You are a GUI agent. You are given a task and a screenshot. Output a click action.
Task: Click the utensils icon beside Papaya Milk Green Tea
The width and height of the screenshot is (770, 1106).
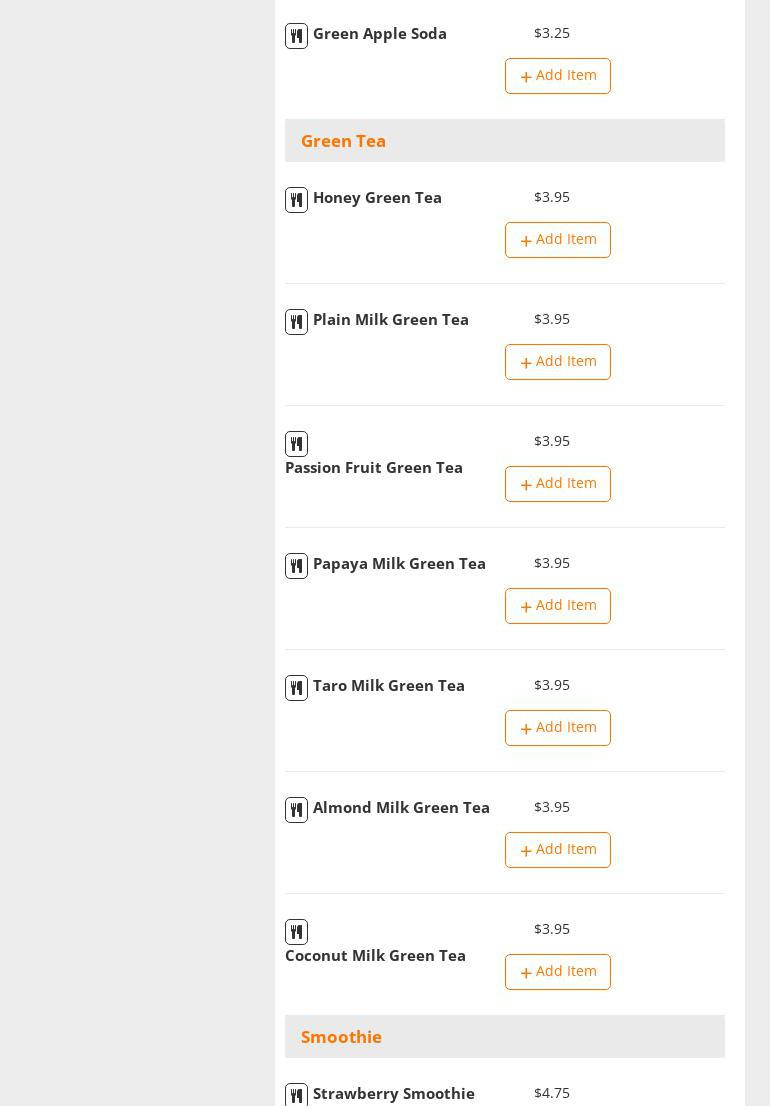[296, 567]
